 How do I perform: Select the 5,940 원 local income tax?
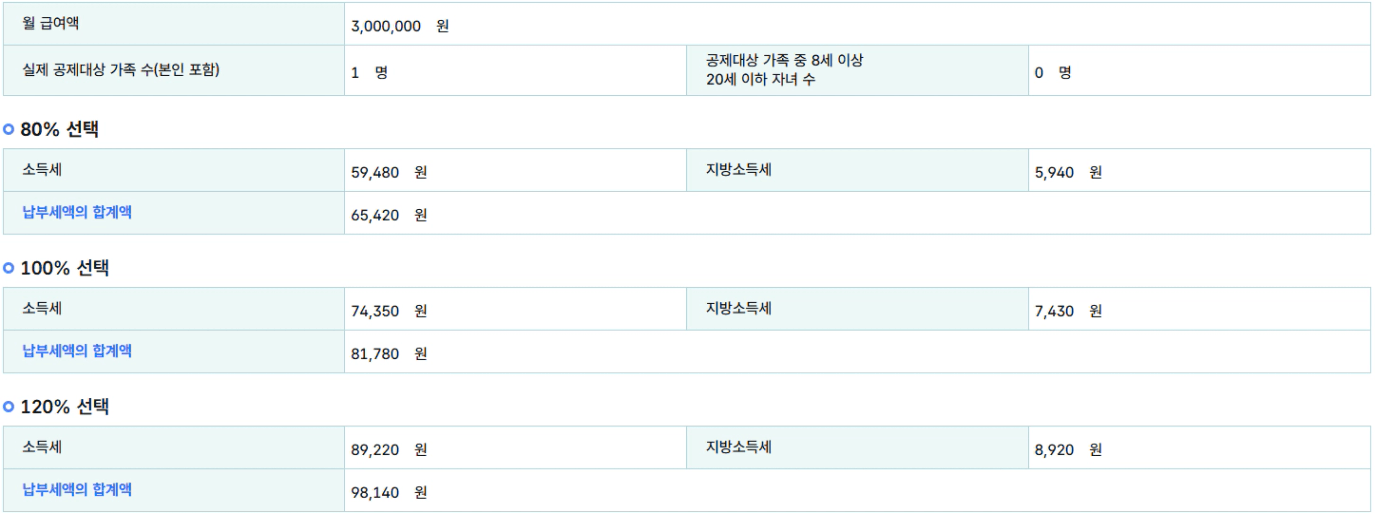pos(1068,172)
